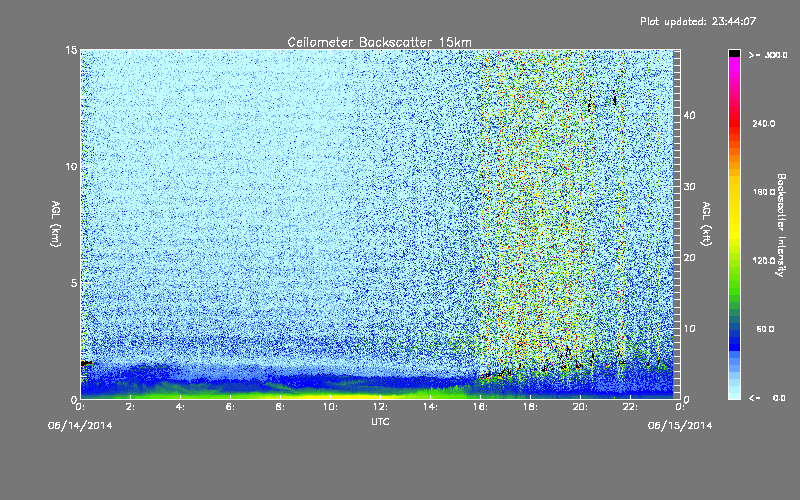This screenshot has width=800, height=500.
Task: Click the '180.0' colorbar tick label
Action: 764,192
